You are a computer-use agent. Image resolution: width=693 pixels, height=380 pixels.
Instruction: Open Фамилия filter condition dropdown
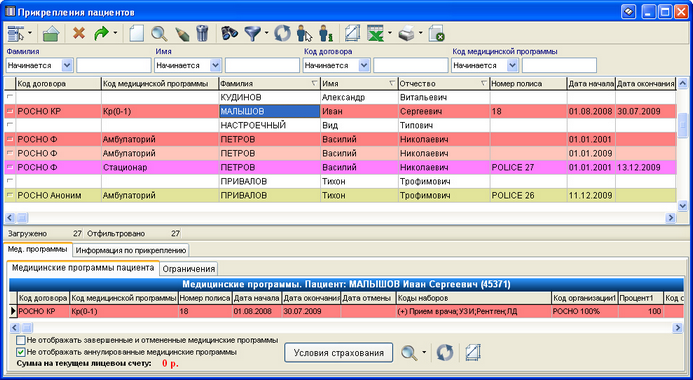point(67,65)
